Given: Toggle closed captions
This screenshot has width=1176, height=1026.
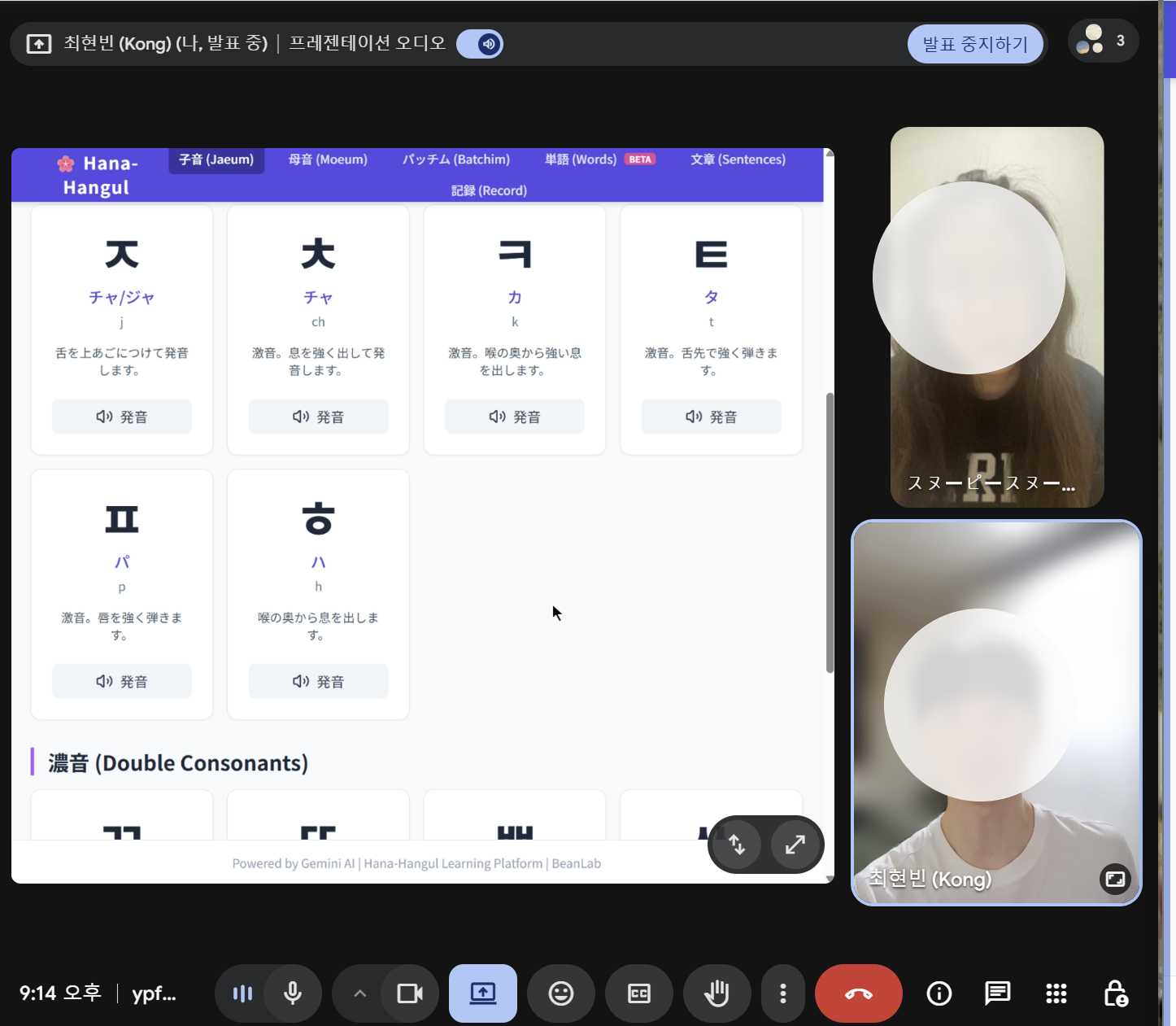Looking at the screenshot, I should click(639, 993).
